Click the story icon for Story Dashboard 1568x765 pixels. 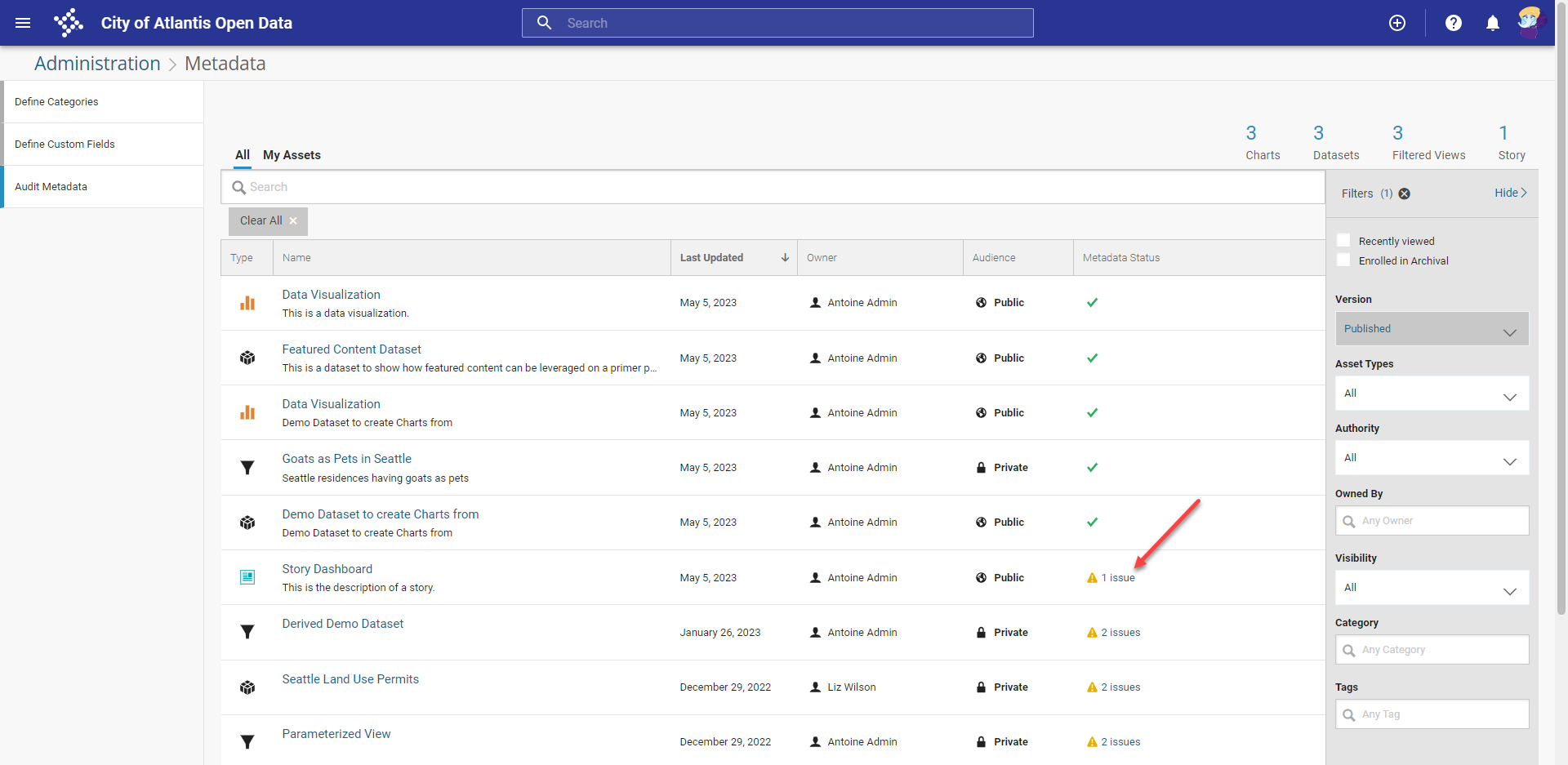click(x=247, y=577)
